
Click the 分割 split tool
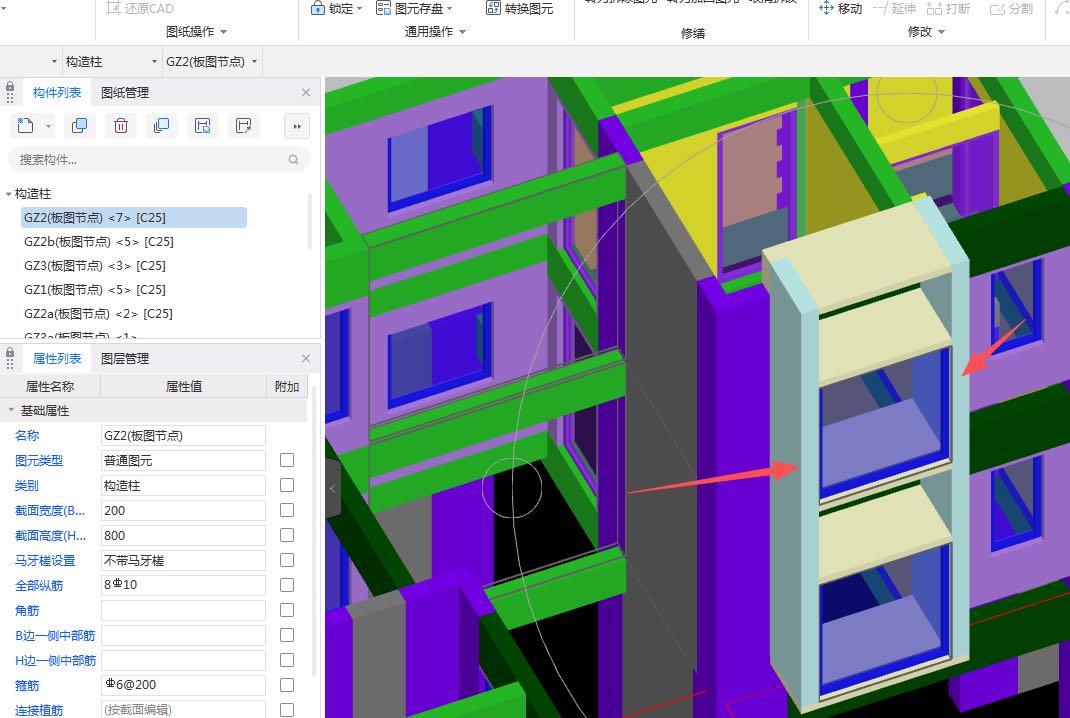coord(1011,8)
